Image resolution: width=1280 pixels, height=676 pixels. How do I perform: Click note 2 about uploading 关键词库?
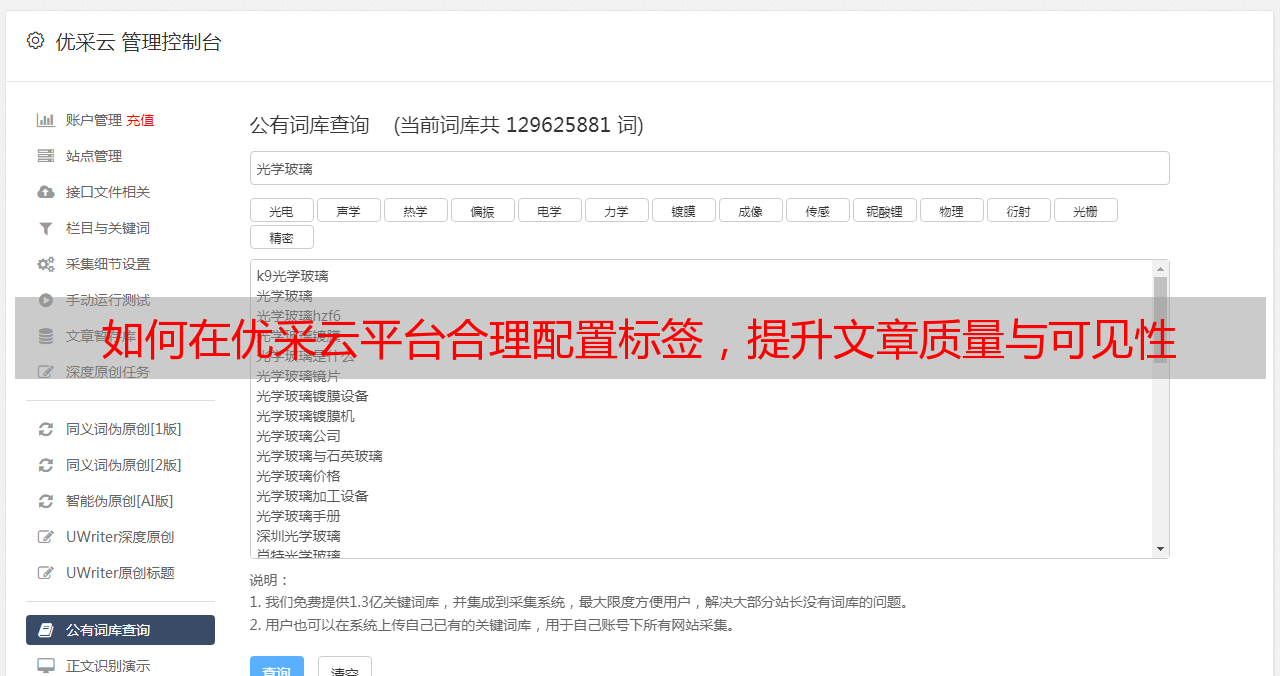coord(494,625)
